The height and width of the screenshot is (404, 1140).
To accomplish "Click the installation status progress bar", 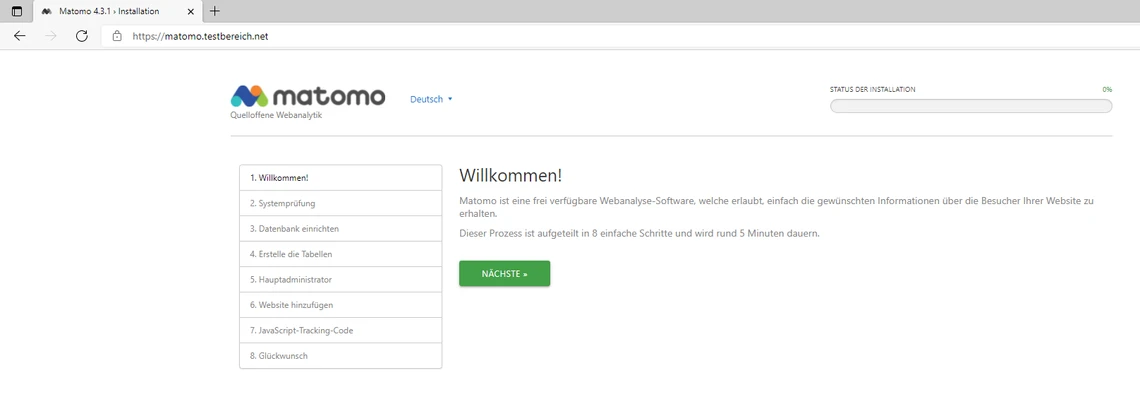I will pos(970,106).
